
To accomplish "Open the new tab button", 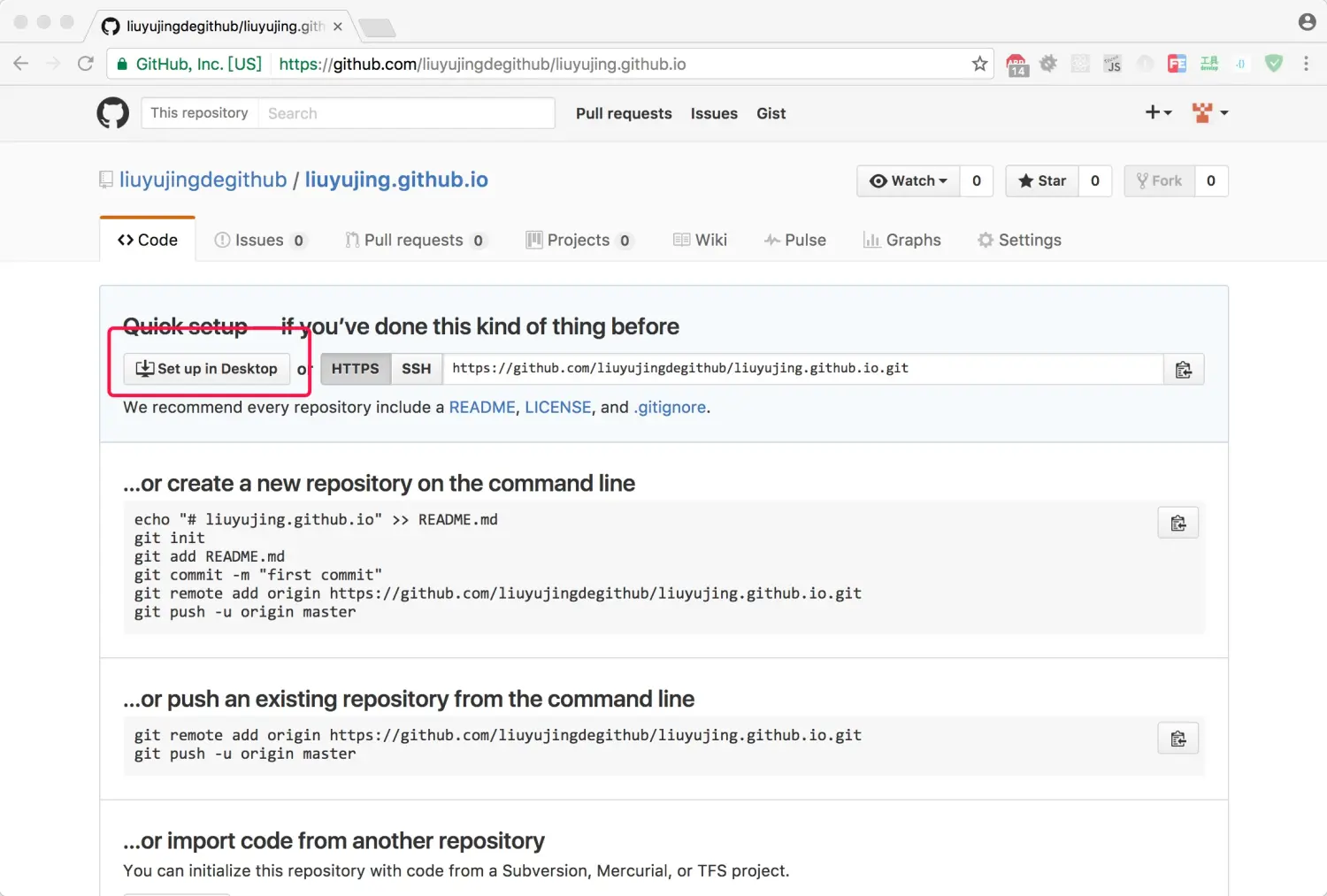I will (378, 28).
